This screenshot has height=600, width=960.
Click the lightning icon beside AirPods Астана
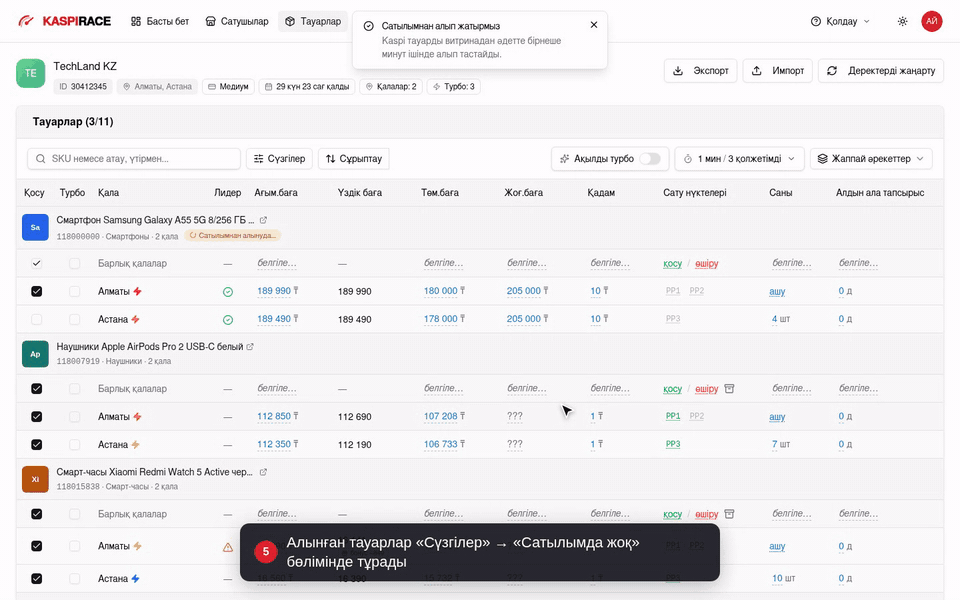(x=135, y=444)
